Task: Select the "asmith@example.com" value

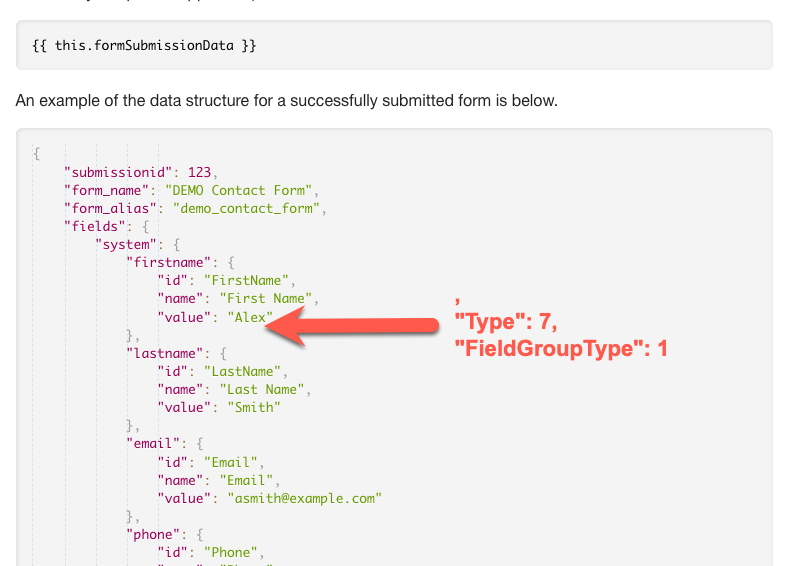Action: pos(305,499)
